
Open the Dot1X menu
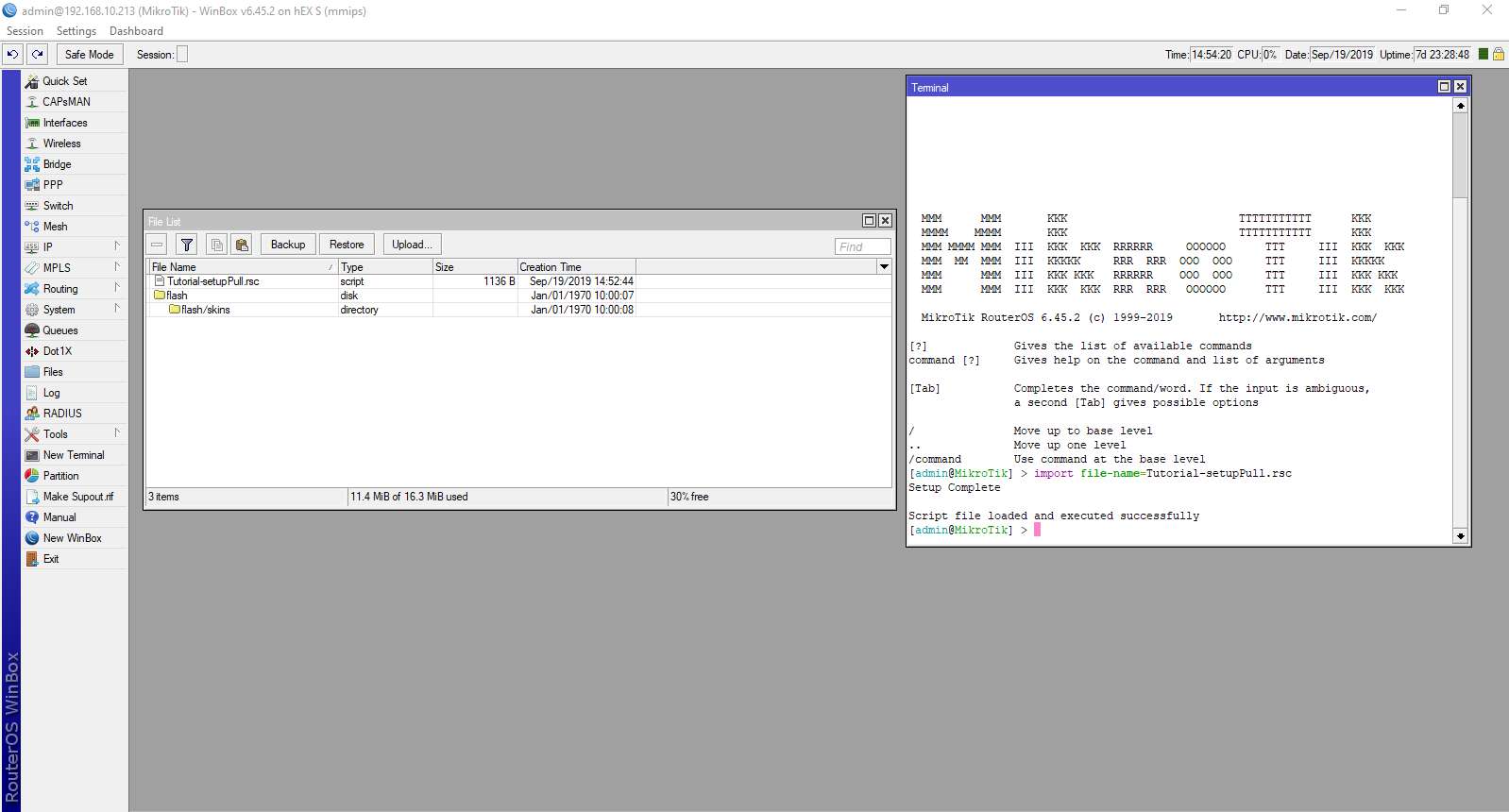[x=74, y=351]
